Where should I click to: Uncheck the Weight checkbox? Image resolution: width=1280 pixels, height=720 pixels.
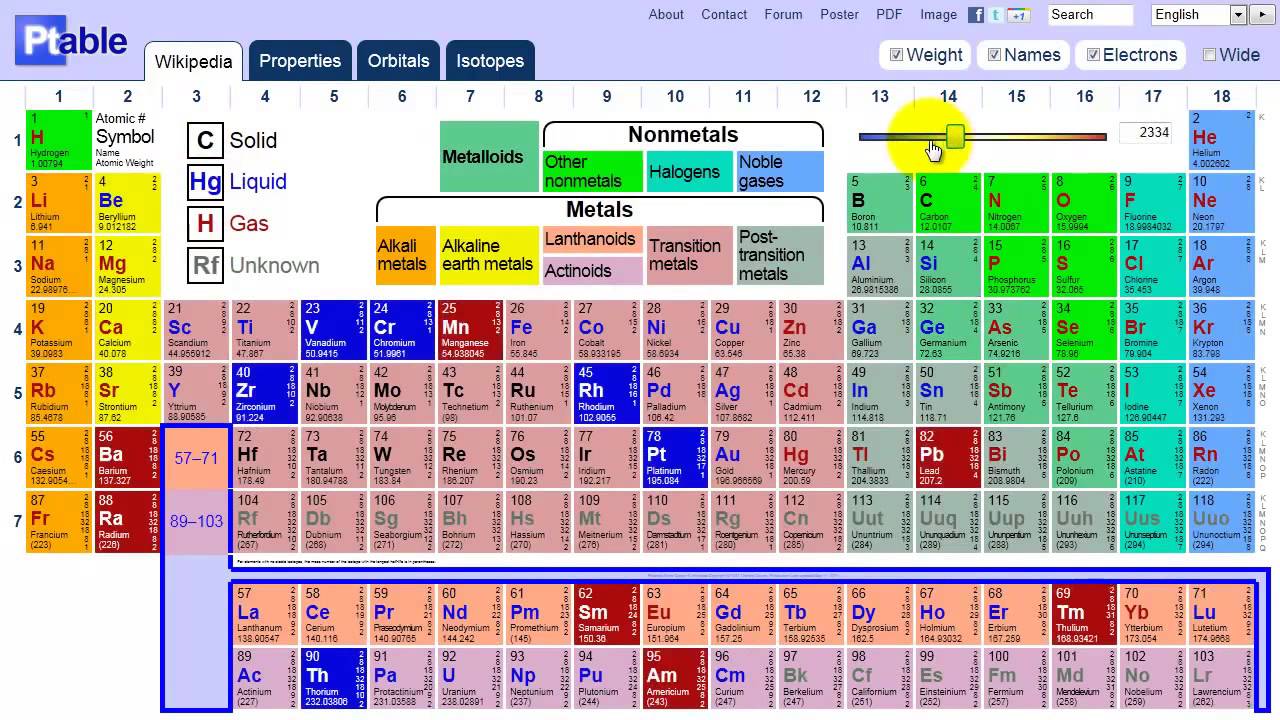pos(897,55)
